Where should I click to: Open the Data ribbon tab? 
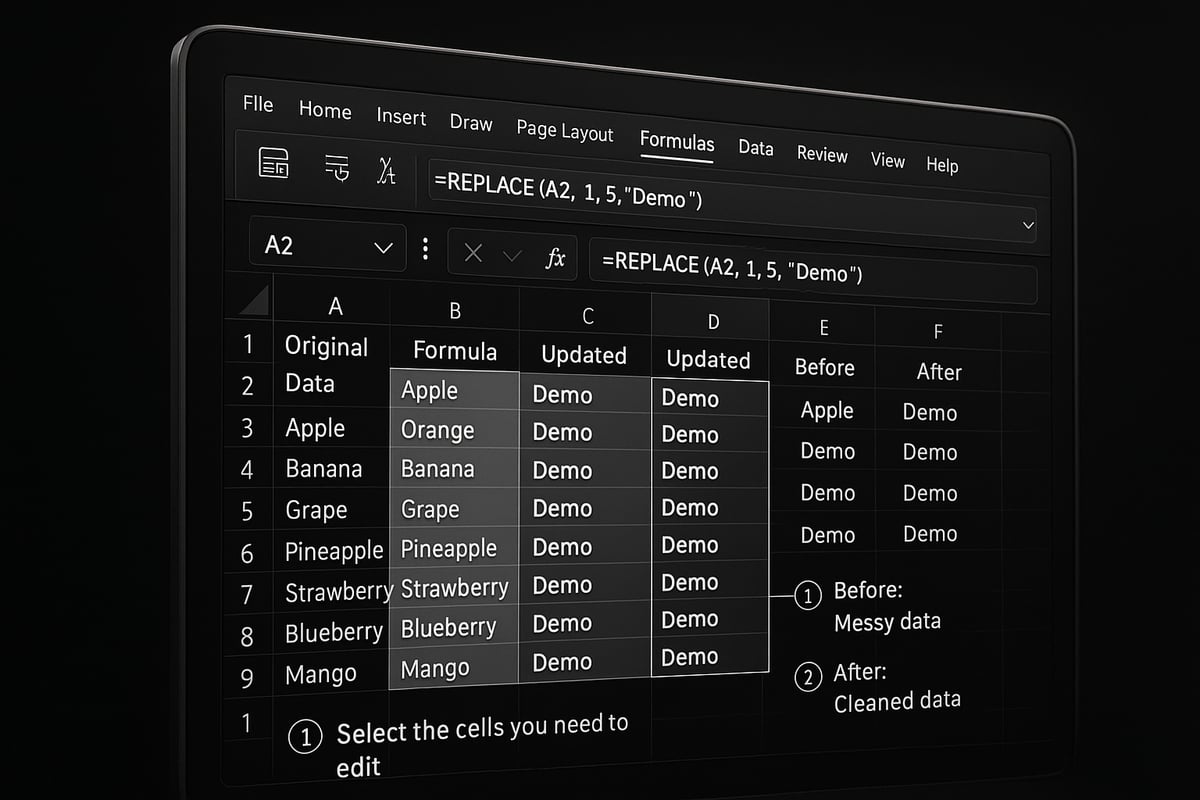756,148
